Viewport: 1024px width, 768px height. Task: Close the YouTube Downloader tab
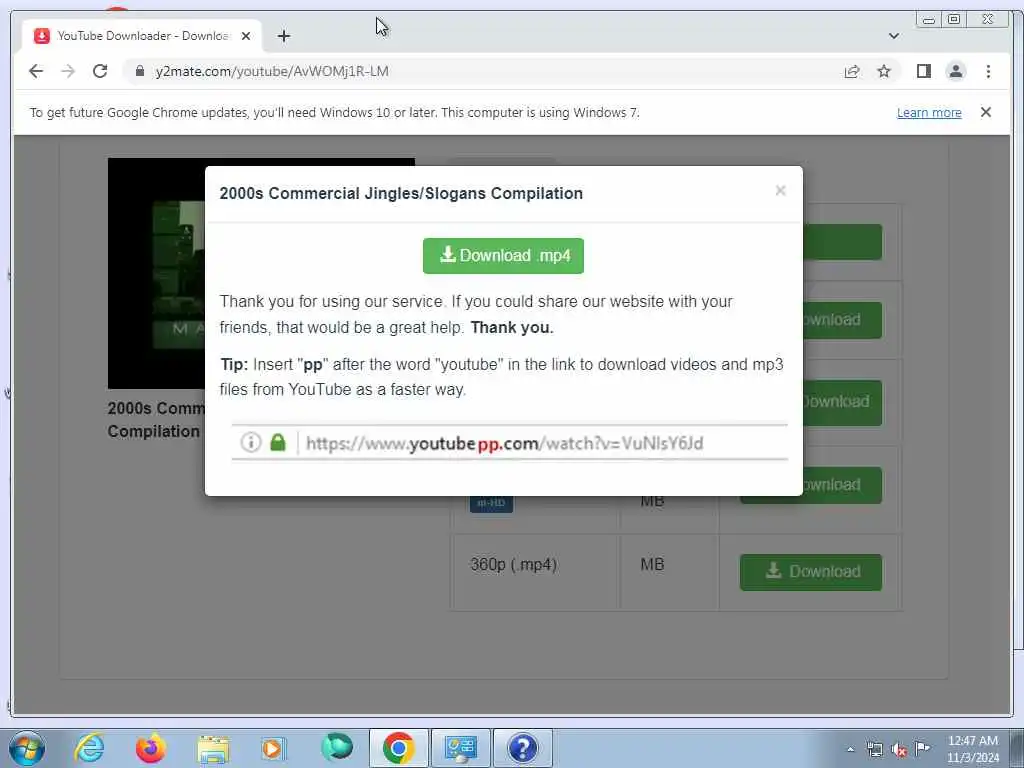point(246,36)
